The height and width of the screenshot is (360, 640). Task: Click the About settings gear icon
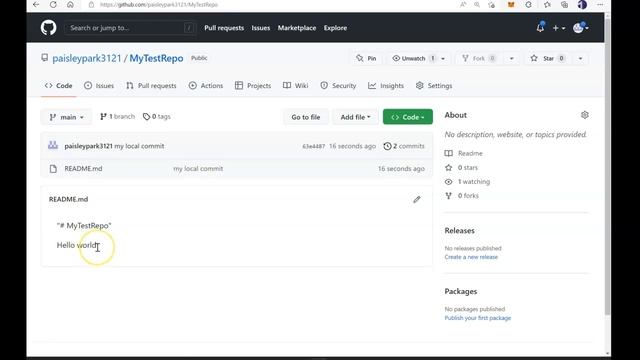pyautogui.click(x=584, y=115)
